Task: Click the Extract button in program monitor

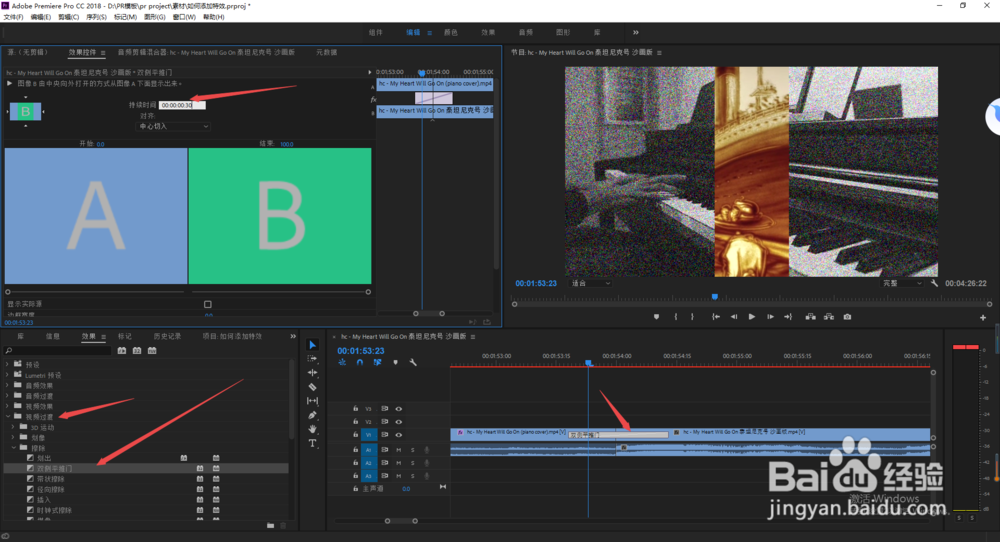Action: pos(828,317)
